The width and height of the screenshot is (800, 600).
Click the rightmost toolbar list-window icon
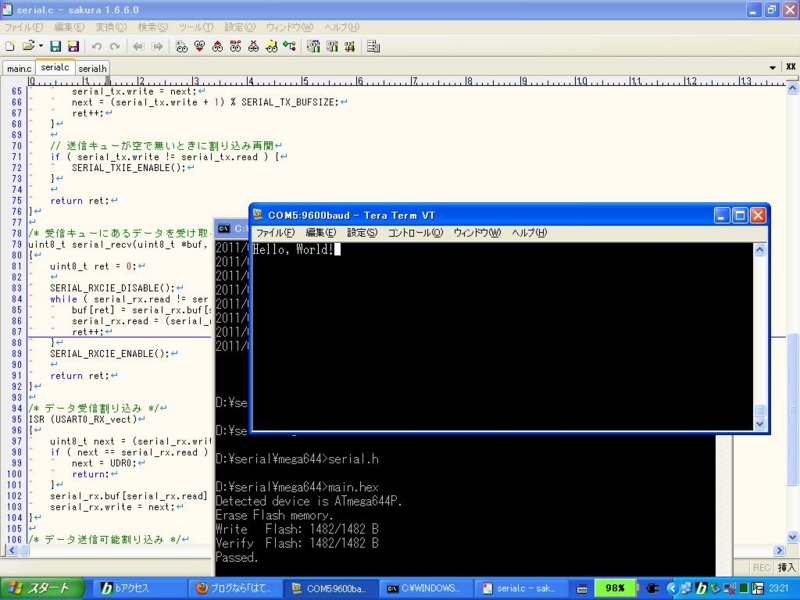pos(373,46)
